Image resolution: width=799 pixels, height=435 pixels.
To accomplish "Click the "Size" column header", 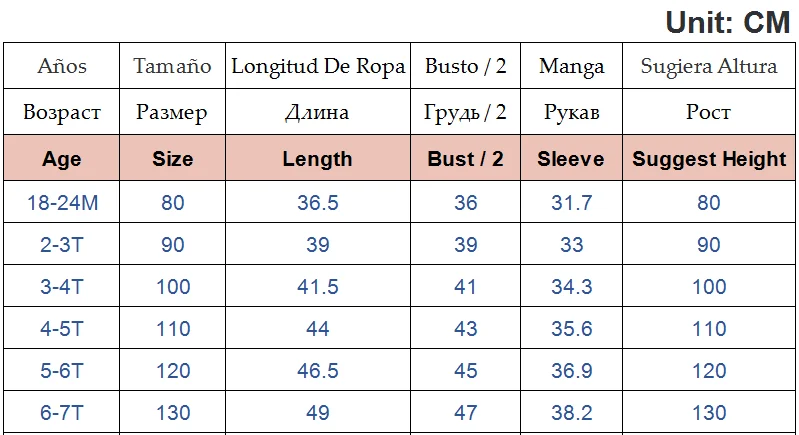I will [173, 158].
